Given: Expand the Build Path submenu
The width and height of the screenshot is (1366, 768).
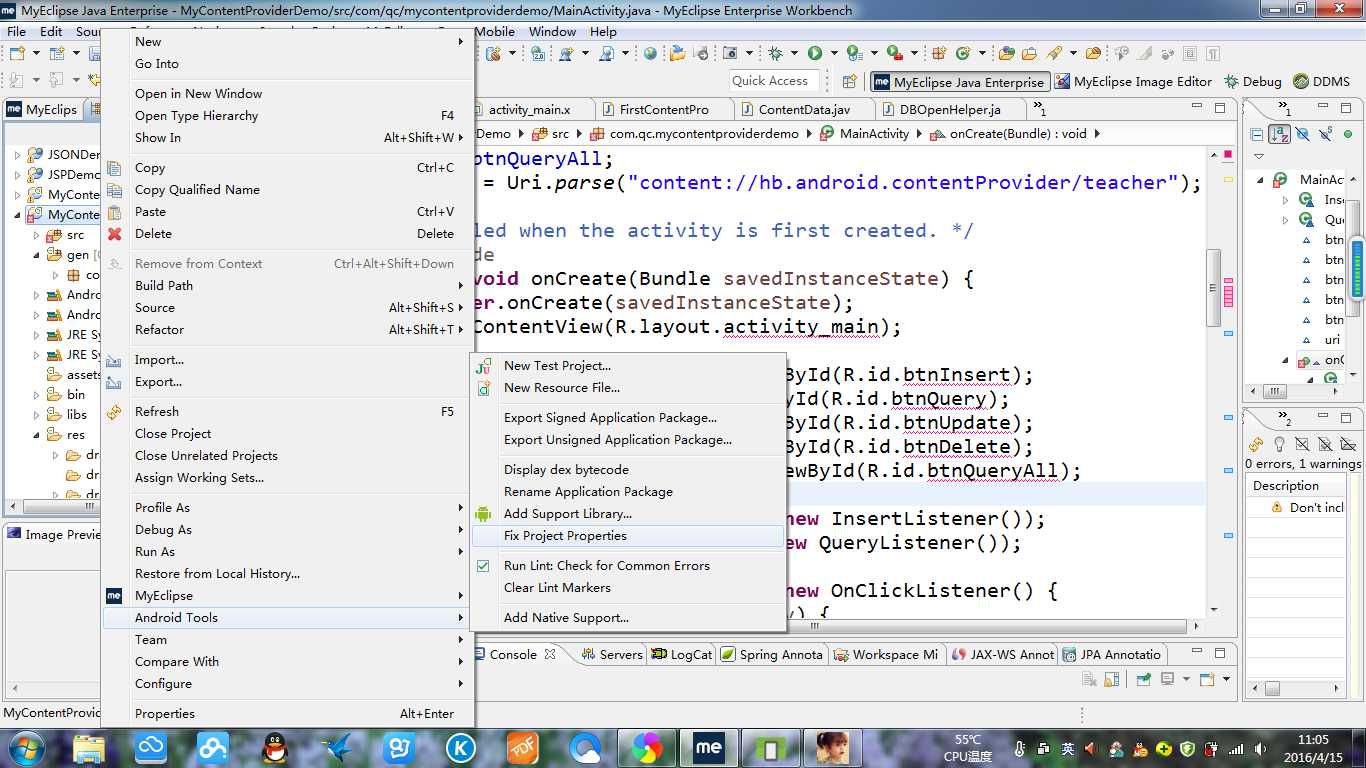Looking at the screenshot, I should [x=288, y=286].
